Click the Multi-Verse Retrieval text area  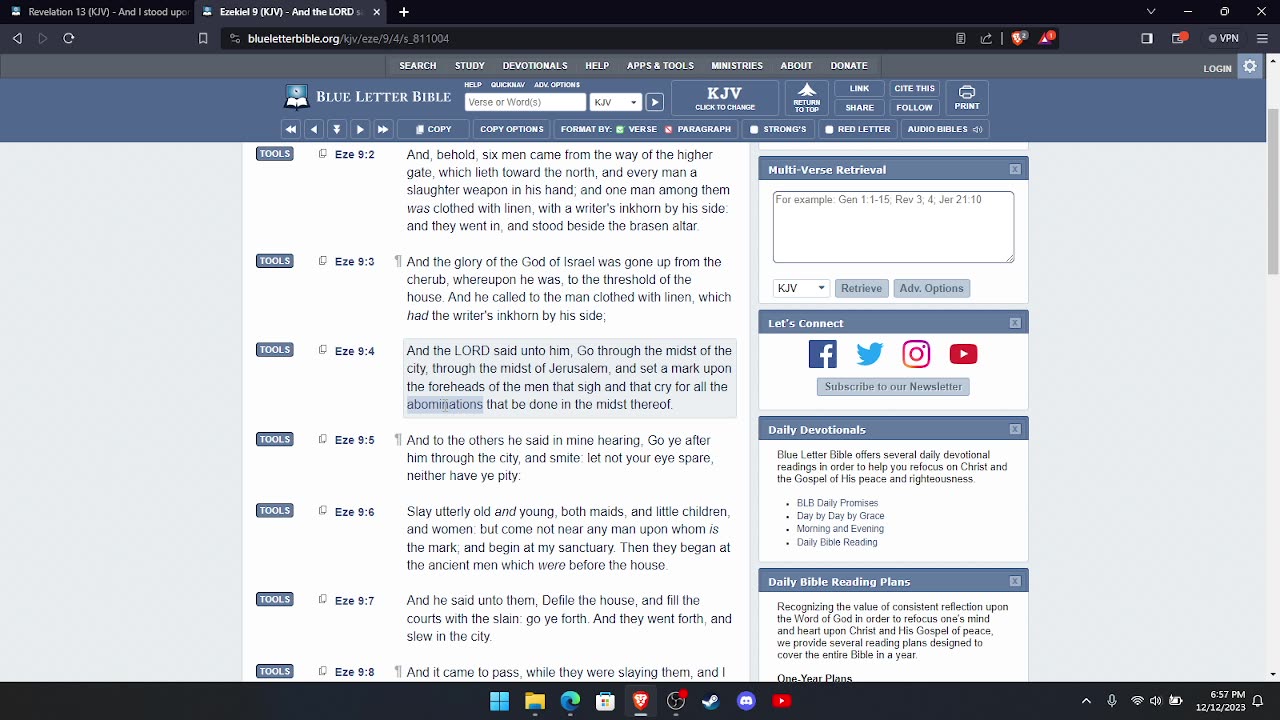tap(893, 227)
